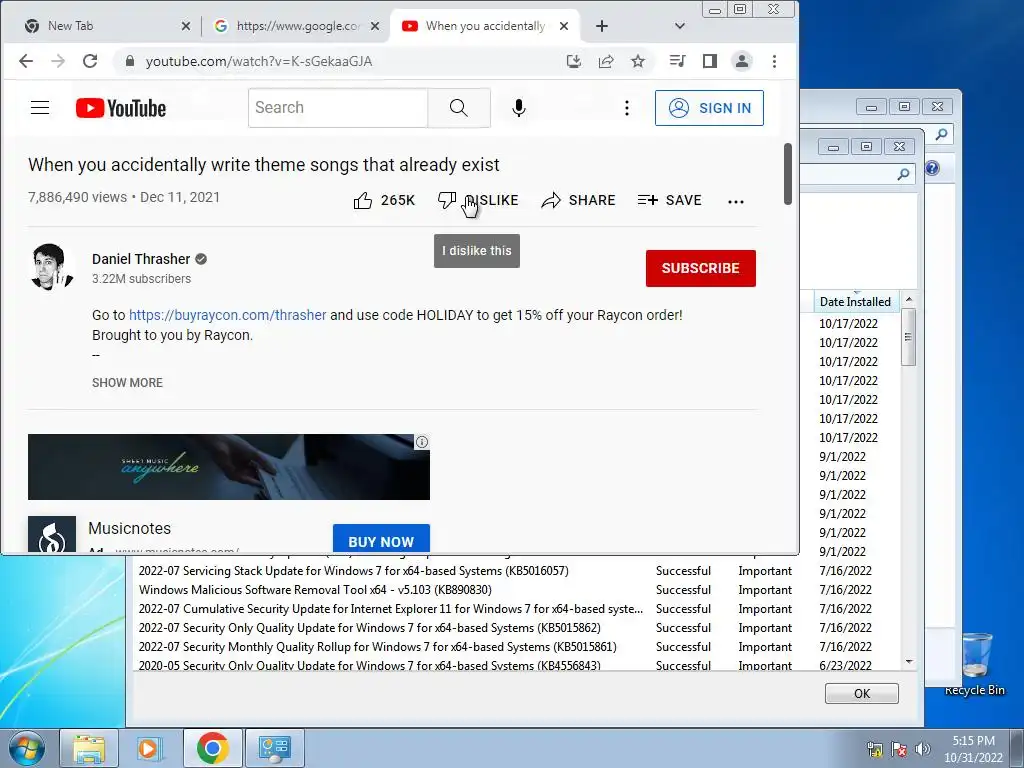Image resolution: width=1024 pixels, height=768 pixels.
Task: Subscribe to Daniel Thrasher
Action: pyautogui.click(x=701, y=268)
